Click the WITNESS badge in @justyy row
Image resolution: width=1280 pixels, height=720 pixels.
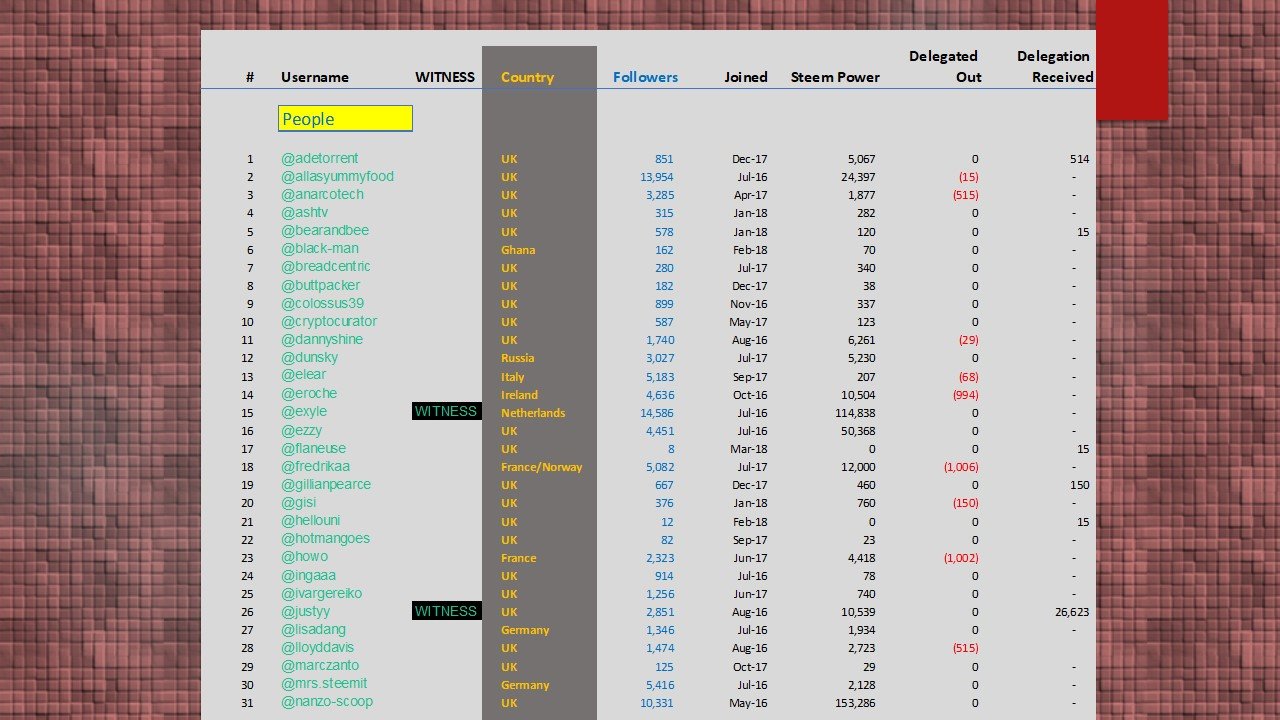click(446, 611)
